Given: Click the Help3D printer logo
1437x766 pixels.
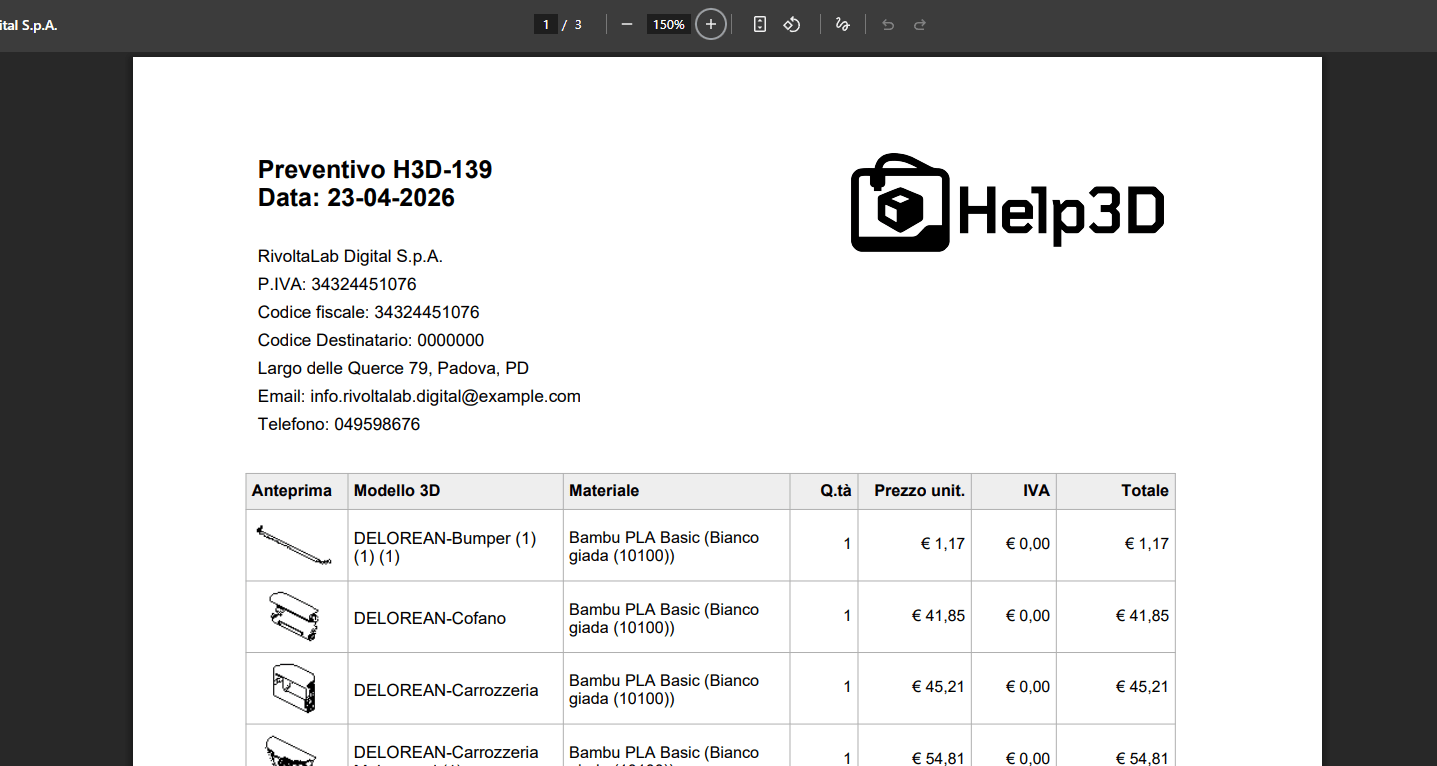Looking at the screenshot, I should tap(1007, 203).
